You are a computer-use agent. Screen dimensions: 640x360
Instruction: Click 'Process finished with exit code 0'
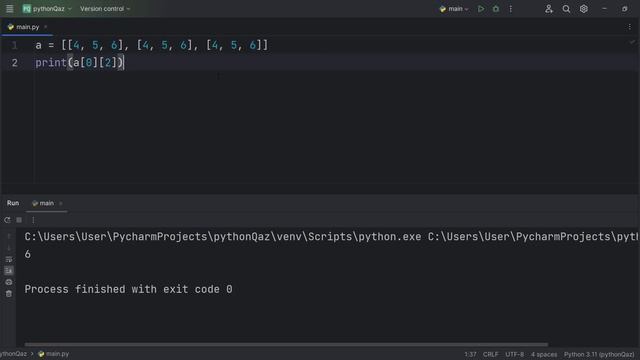[x=128, y=289]
